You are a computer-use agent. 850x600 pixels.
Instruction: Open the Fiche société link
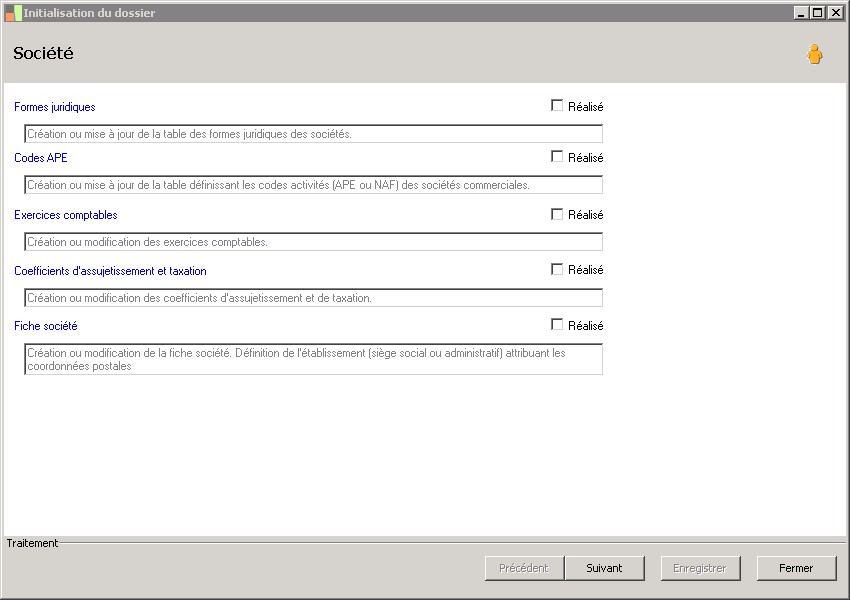point(46,326)
